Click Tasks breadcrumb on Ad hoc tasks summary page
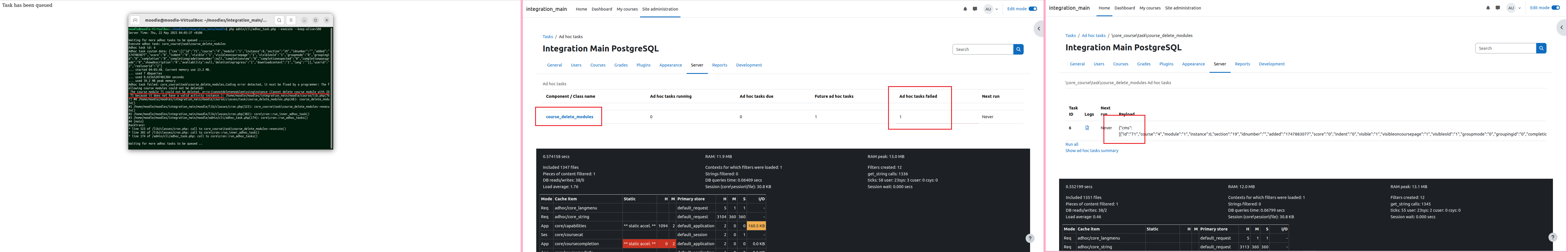The image size is (1568, 252). pos(548,37)
